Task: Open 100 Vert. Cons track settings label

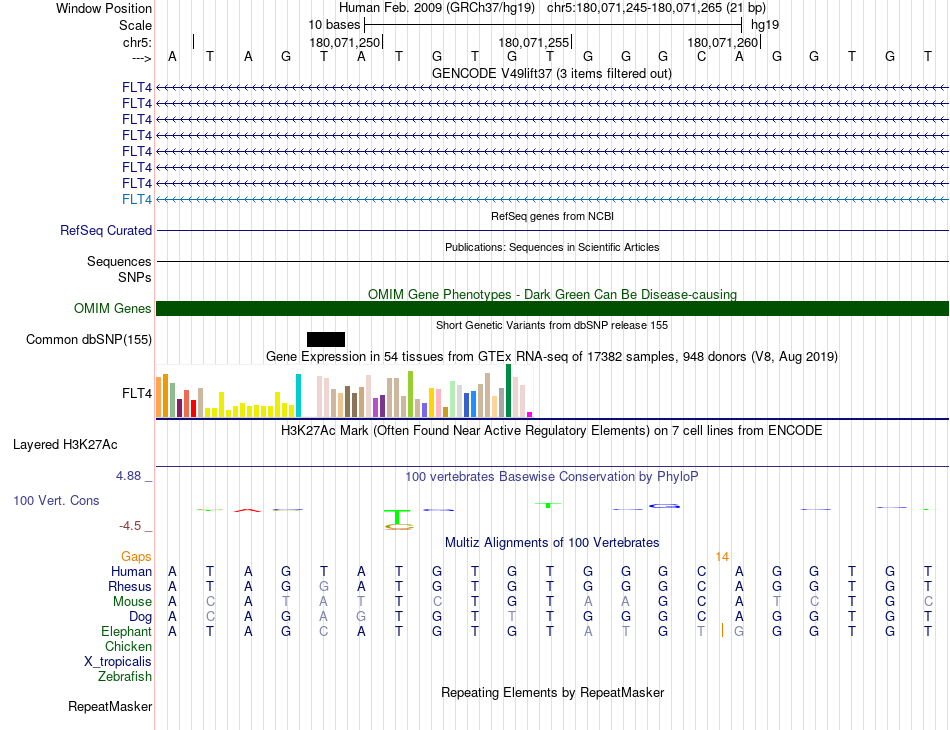Action: (56, 500)
